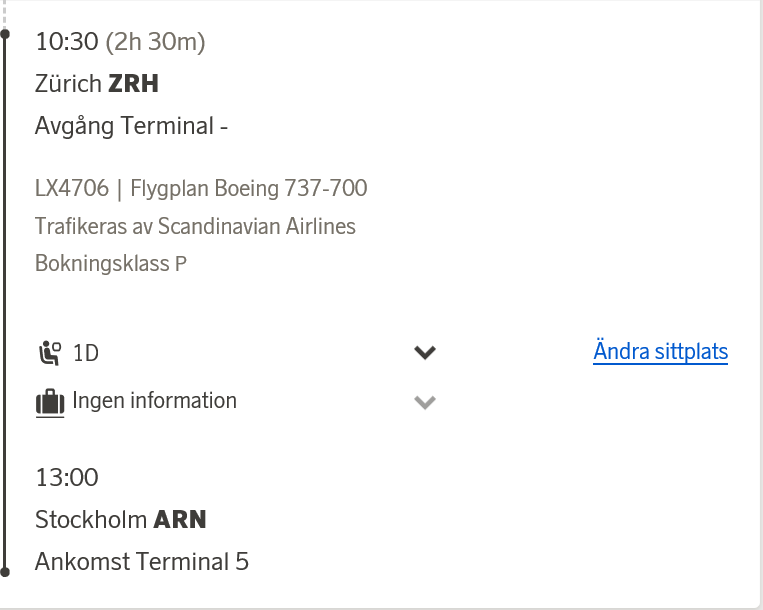Click the suitcase baggage icon

tap(49, 402)
